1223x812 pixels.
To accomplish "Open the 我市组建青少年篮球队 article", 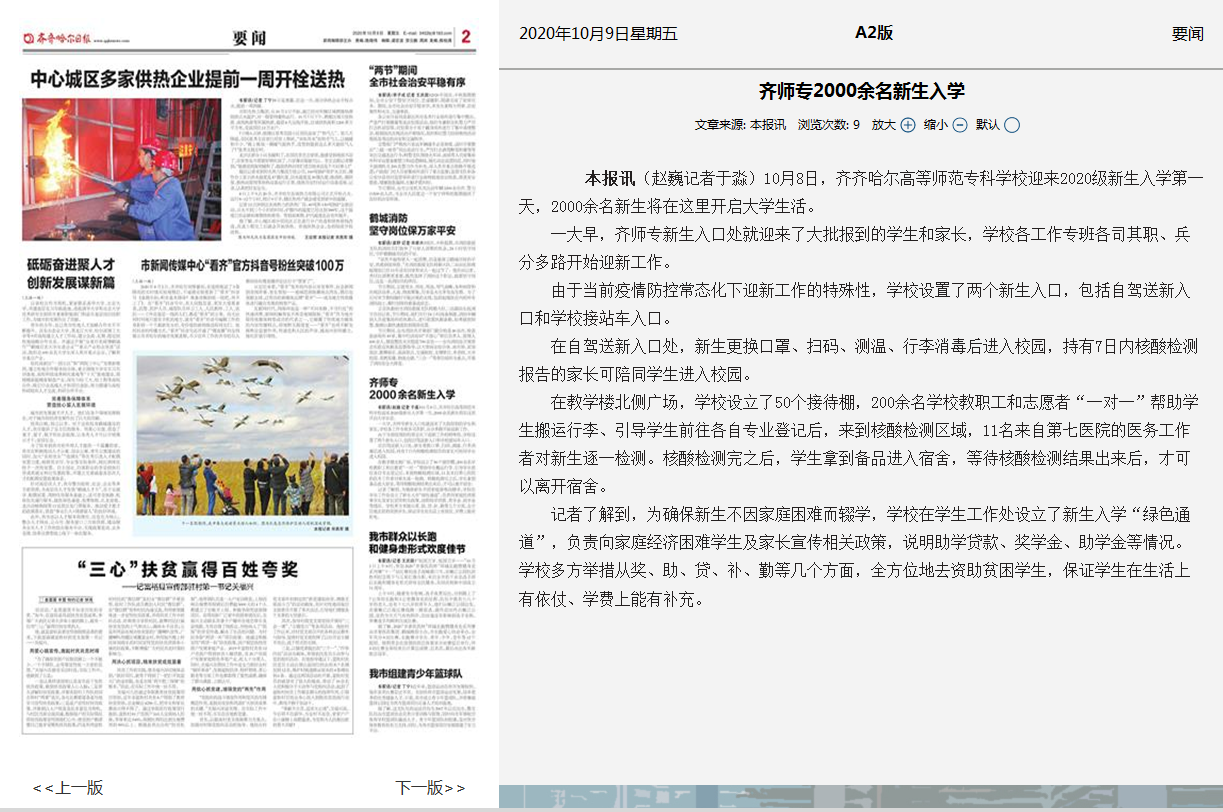I will tap(415, 673).
